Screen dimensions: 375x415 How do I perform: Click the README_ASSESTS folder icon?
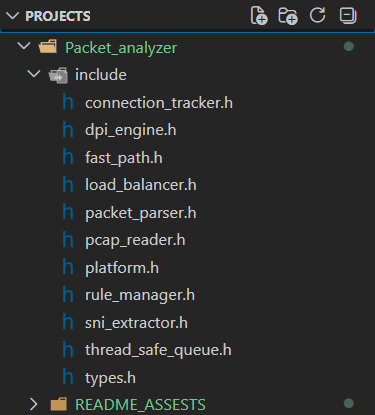[x=59, y=404]
